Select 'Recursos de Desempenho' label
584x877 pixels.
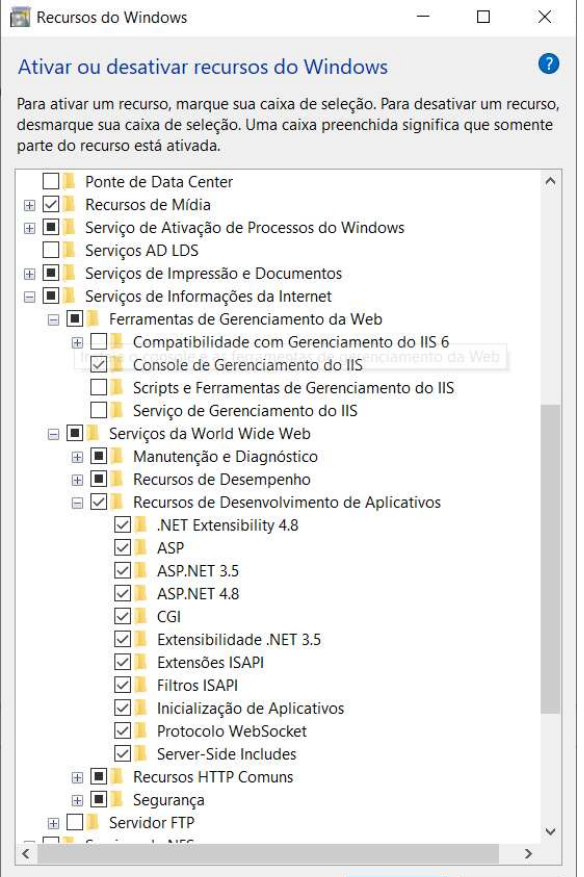(x=222, y=479)
